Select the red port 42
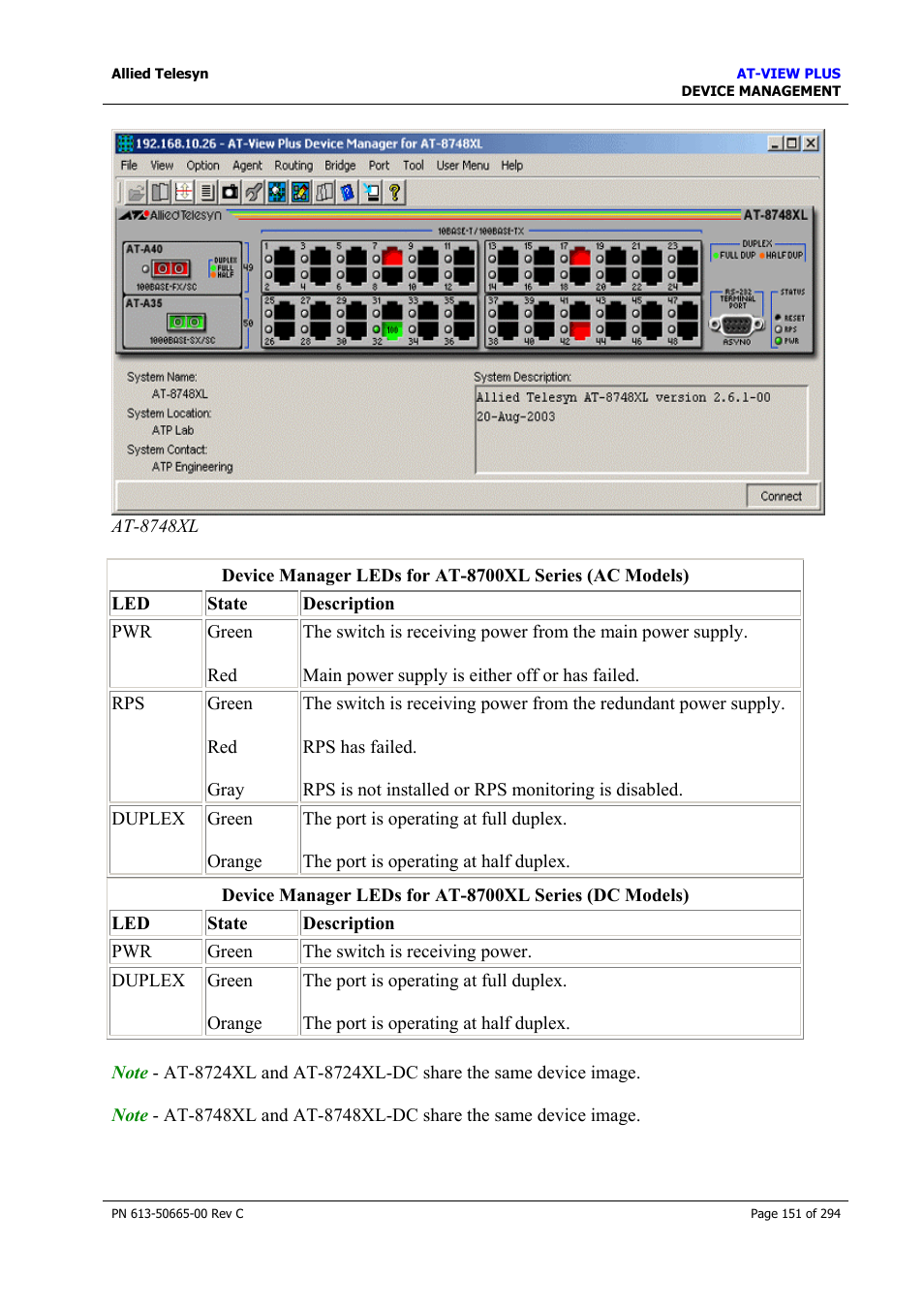Viewport: 924px width, 1309px height. 580,330
